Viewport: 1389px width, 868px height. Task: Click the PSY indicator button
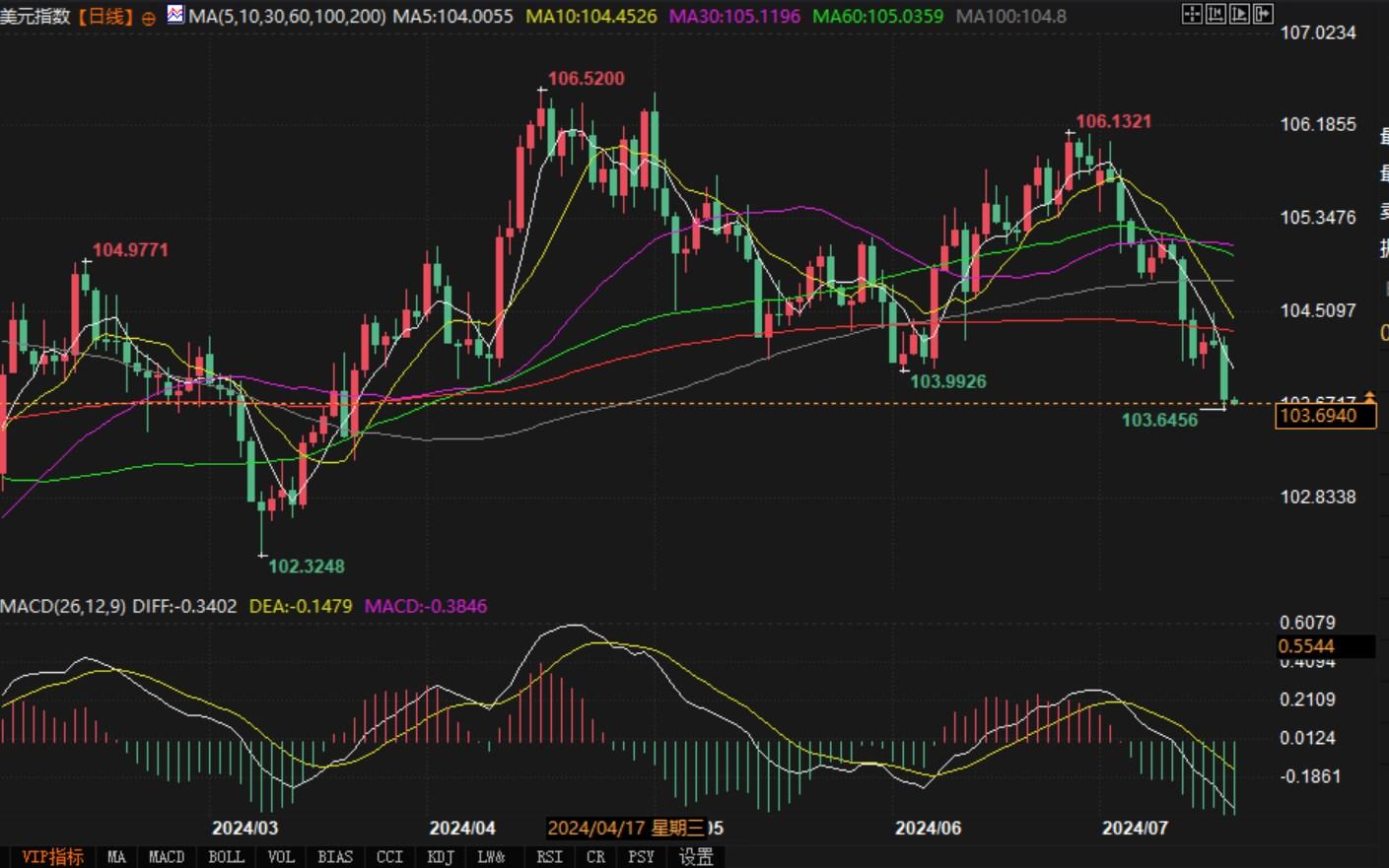click(641, 857)
